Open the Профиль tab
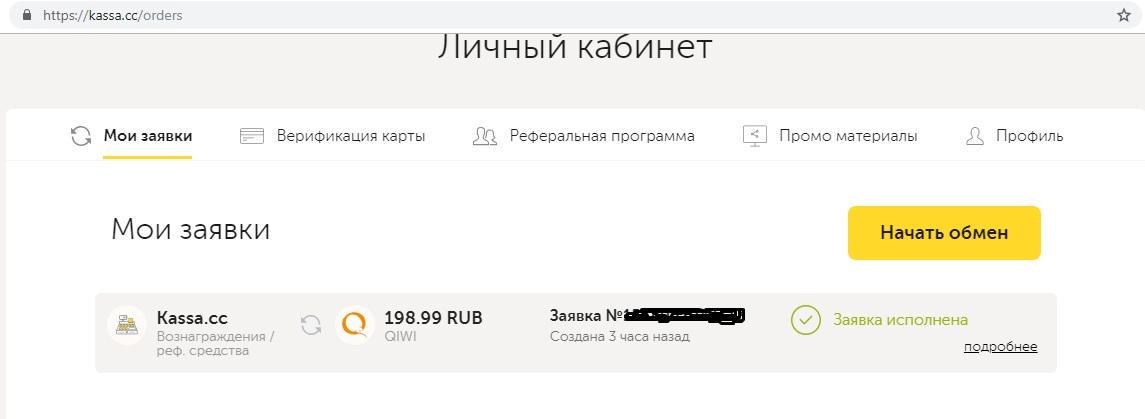The image size is (1145, 419). pos(1030,136)
